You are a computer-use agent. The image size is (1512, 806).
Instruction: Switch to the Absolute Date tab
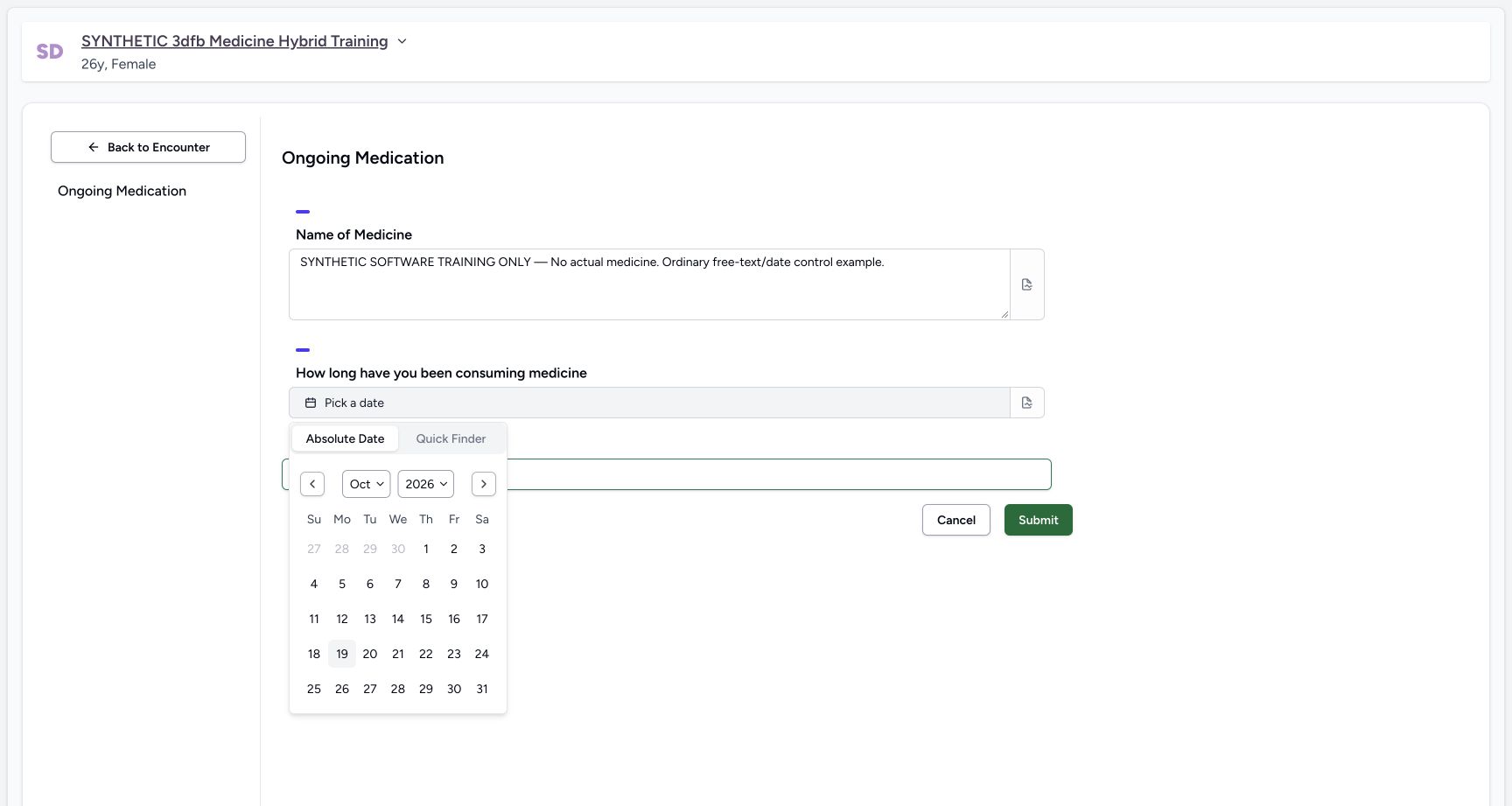pos(345,438)
